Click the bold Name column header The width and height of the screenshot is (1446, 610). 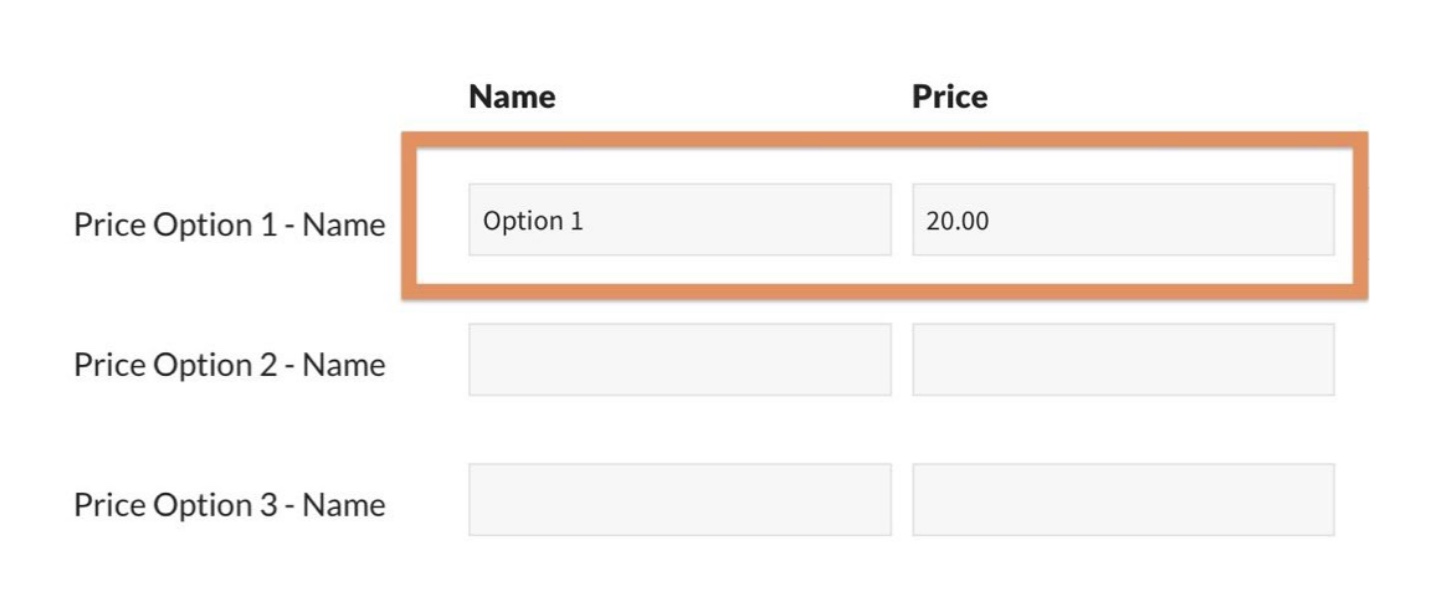(512, 97)
